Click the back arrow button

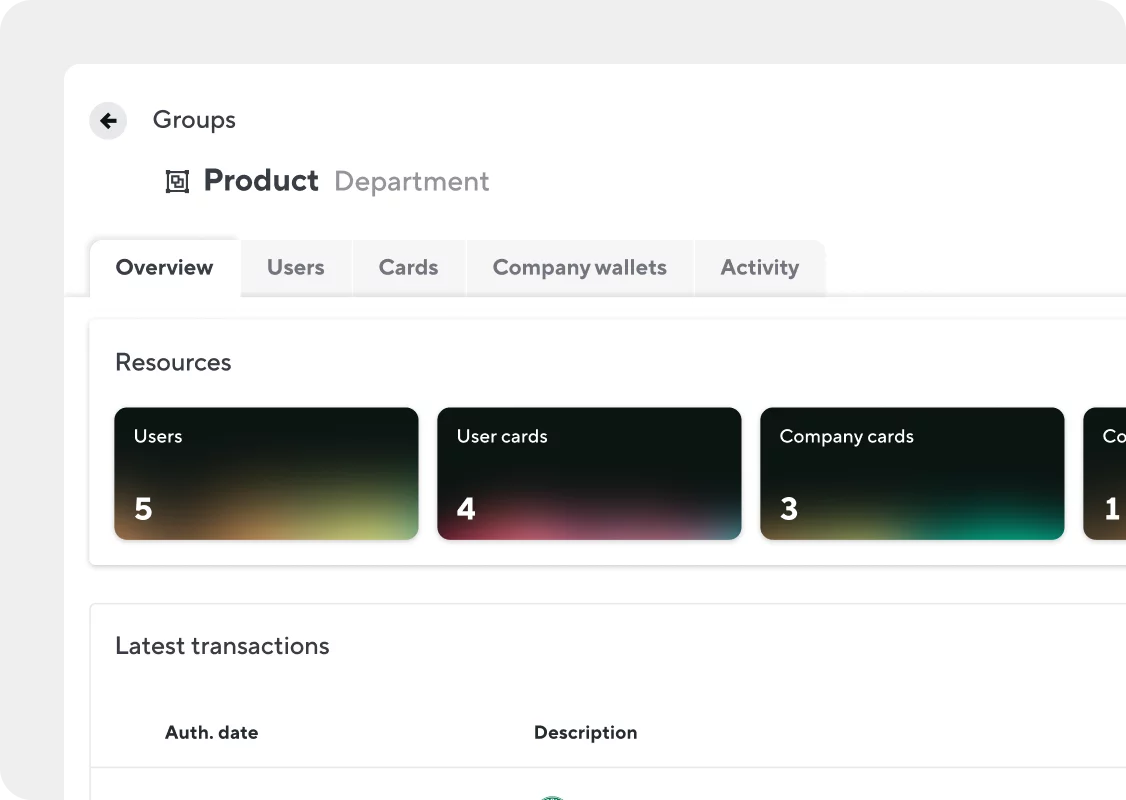108,121
